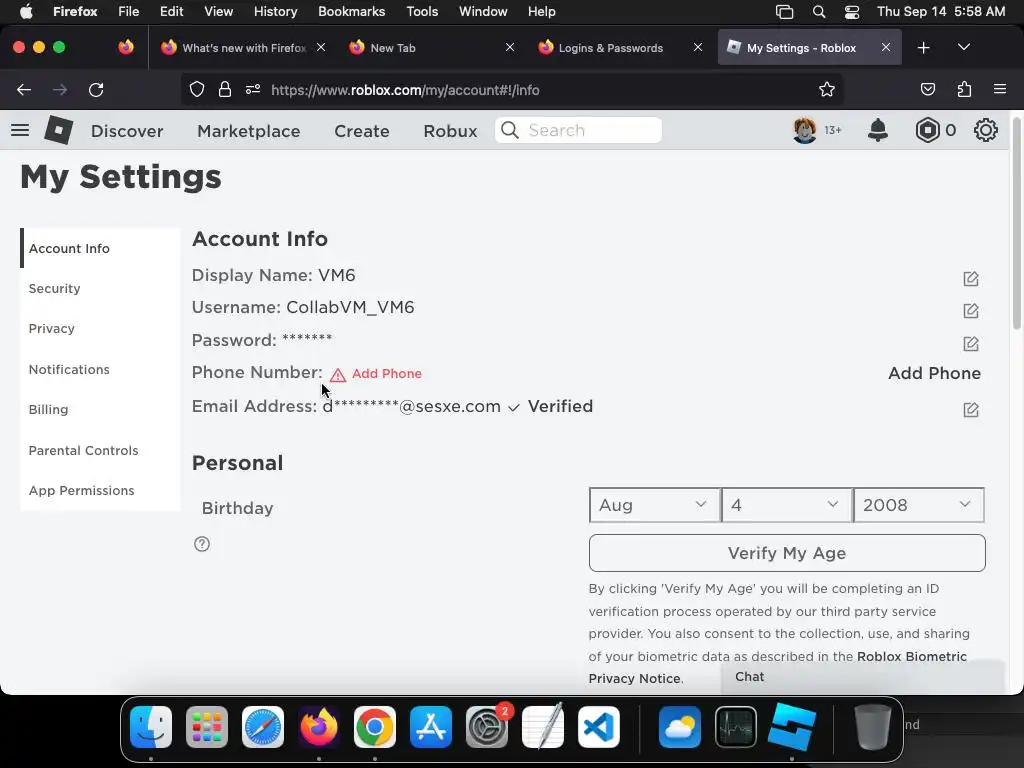
Task: Go to Robux in Roblox navigation
Action: coord(450,131)
